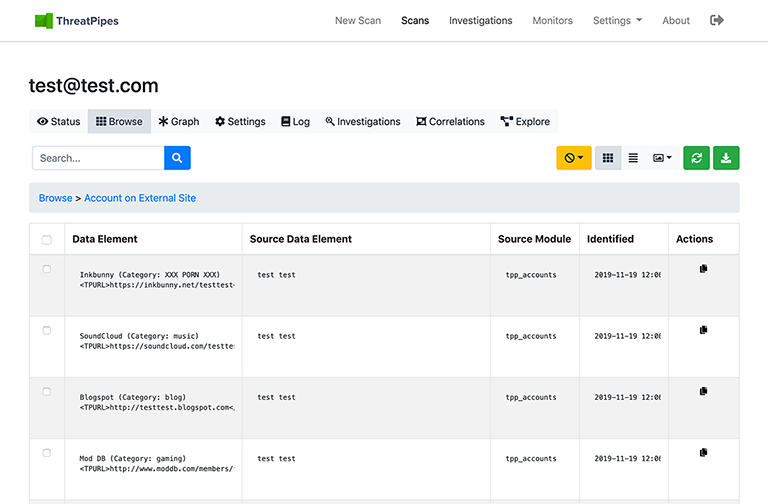This screenshot has width=768, height=504.
Task: Expand the yellow filter dropdown
Action: [x=574, y=158]
